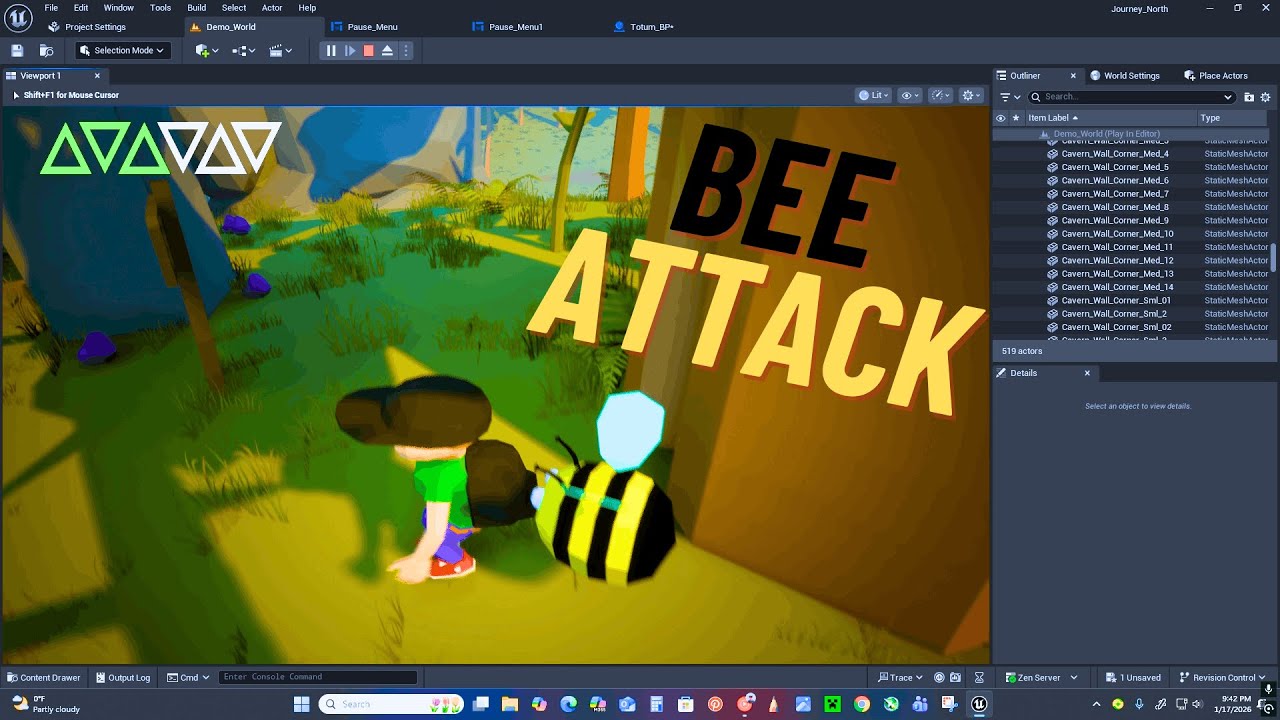Image resolution: width=1280 pixels, height=720 pixels.
Task: Sort by the Type column header
Action: pos(1210,118)
